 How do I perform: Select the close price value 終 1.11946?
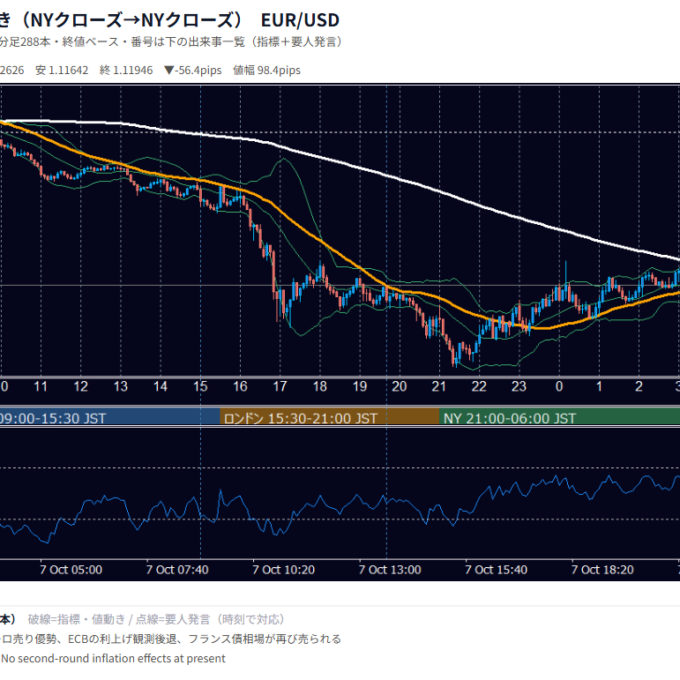(x=126, y=70)
